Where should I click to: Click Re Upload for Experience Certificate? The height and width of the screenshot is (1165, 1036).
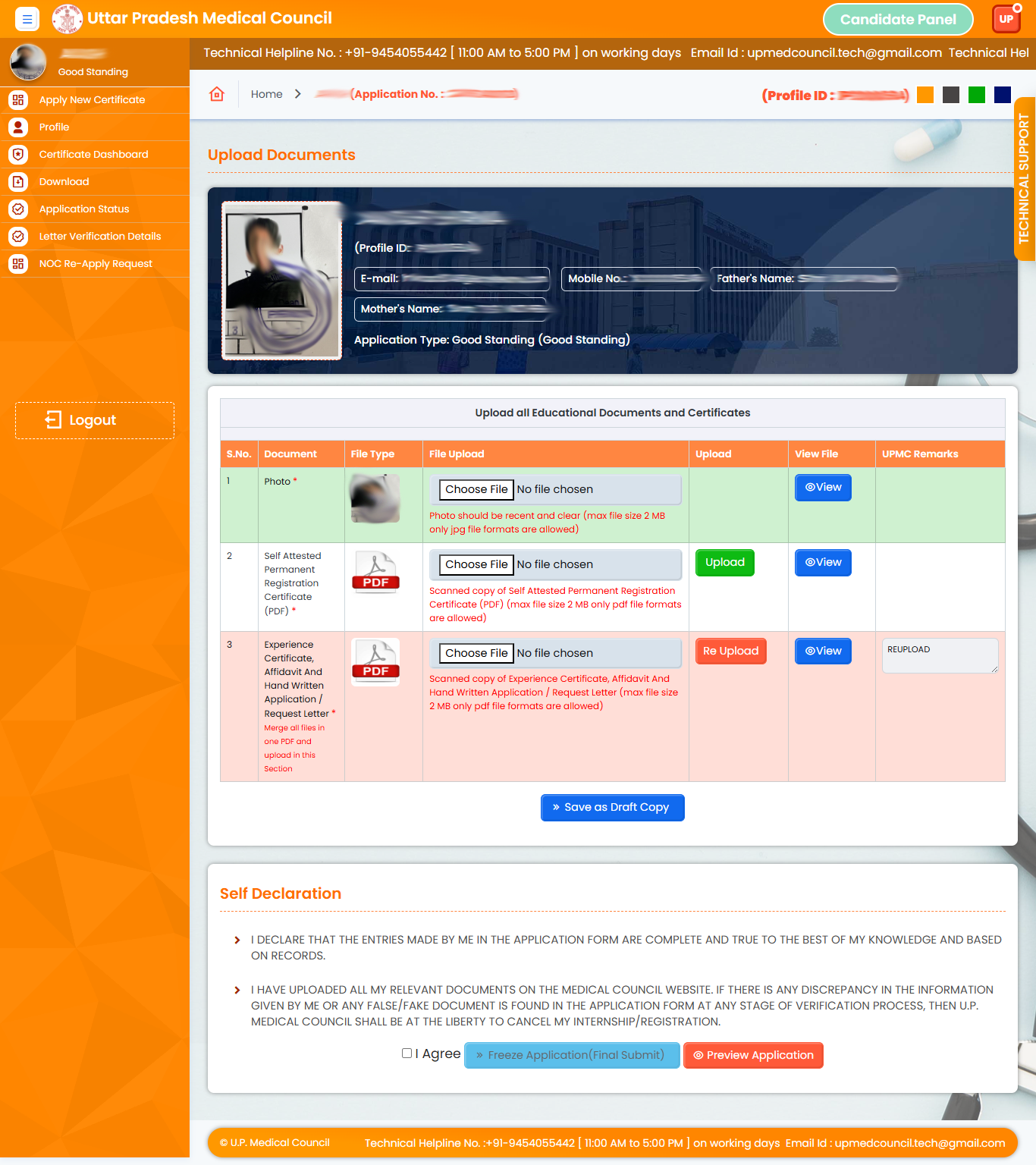(x=730, y=651)
